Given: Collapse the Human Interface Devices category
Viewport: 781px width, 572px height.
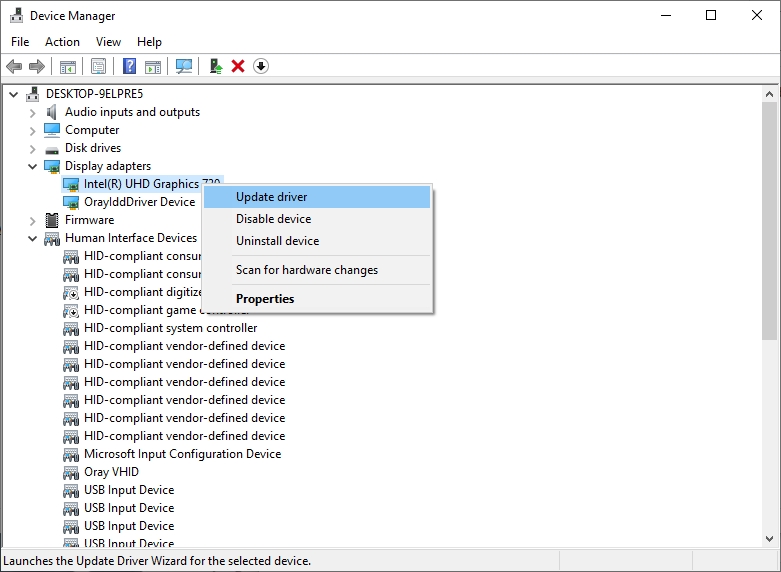Looking at the screenshot, I should (32, 239).
